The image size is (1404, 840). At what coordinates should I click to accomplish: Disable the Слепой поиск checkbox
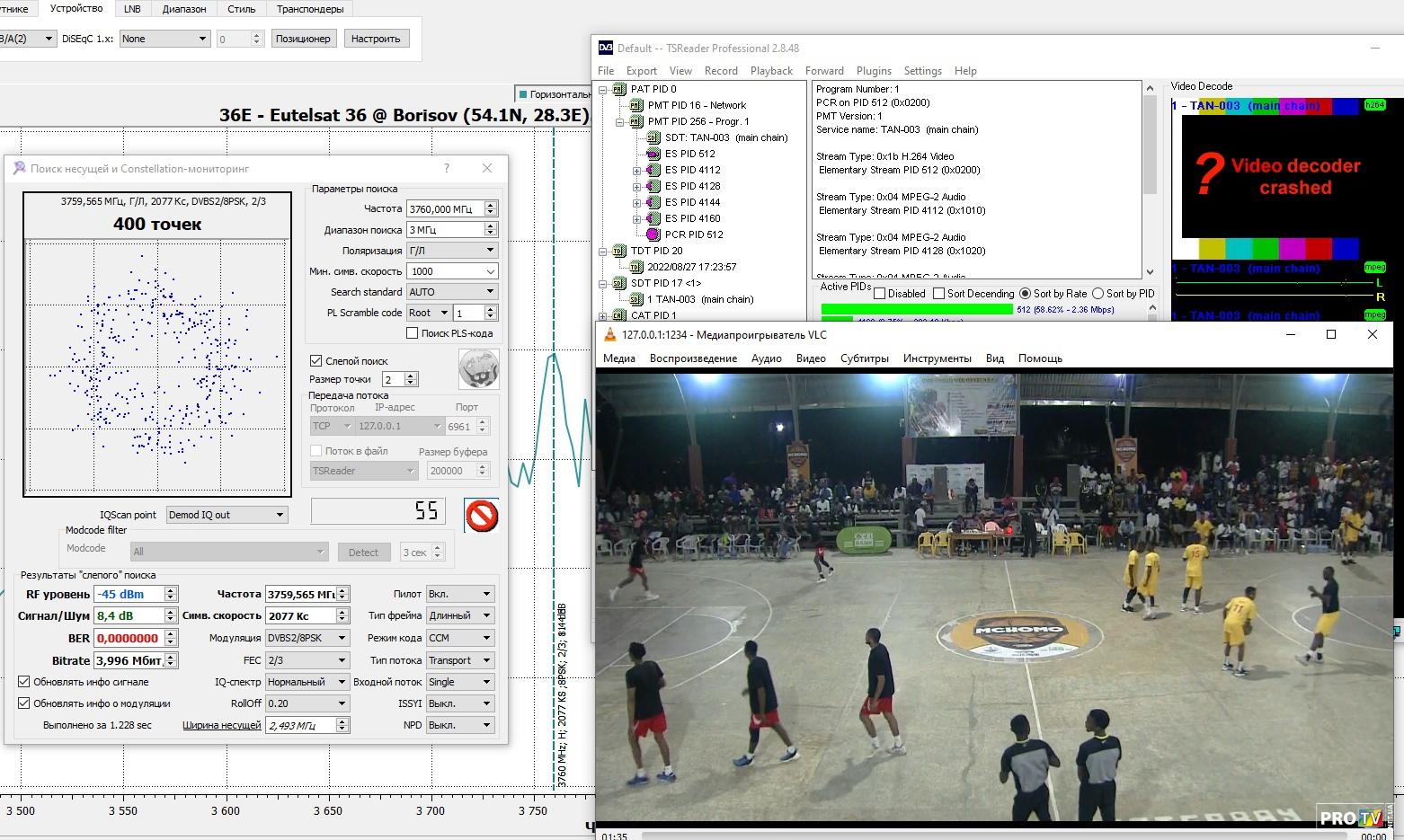tap(316, 360)
